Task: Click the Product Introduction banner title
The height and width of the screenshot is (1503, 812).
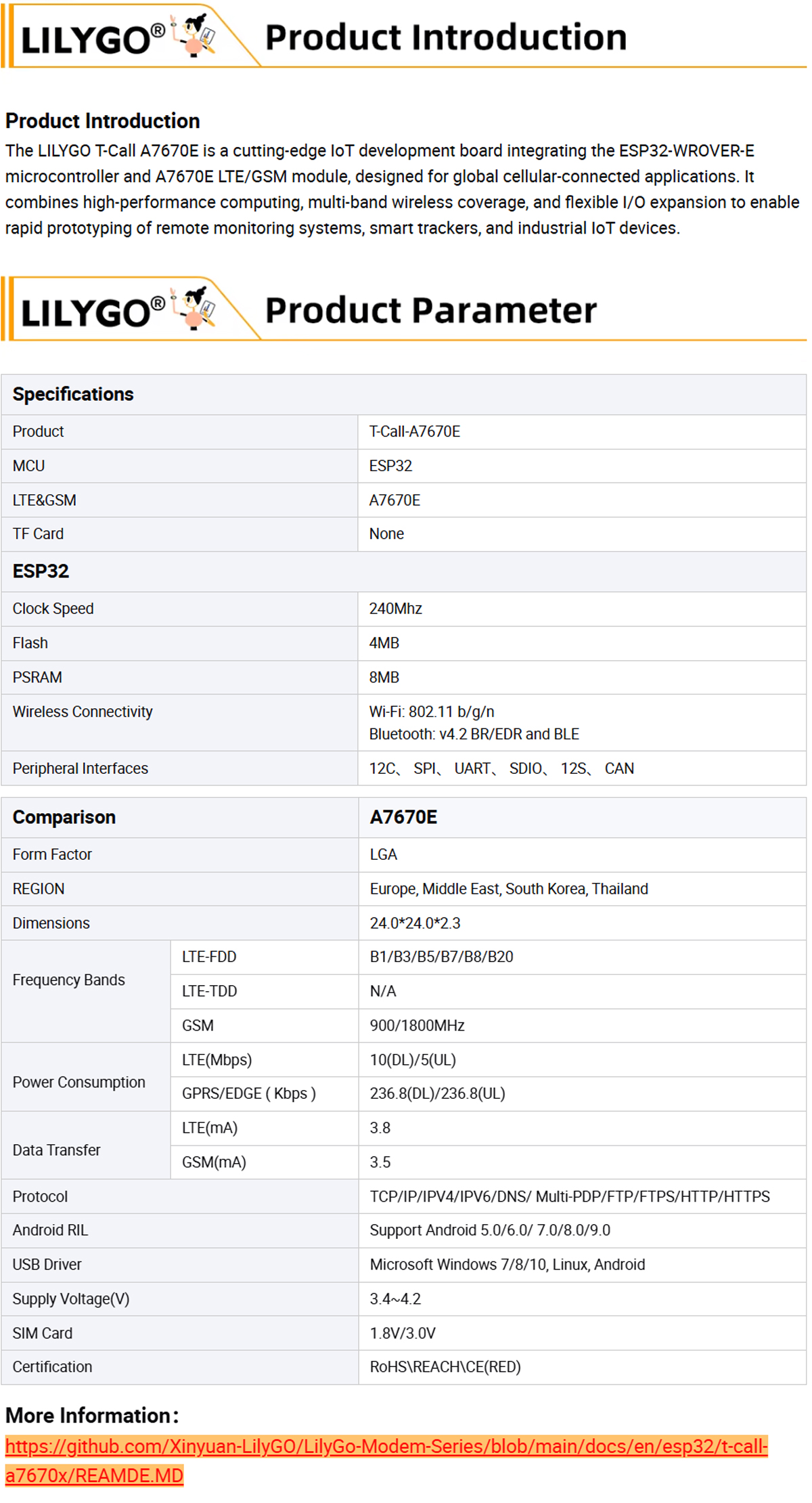Action: (x=445, y=37)
